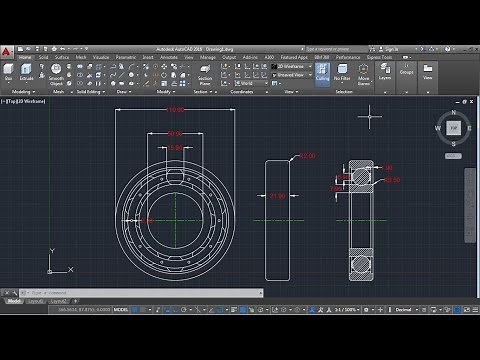Open the annotation scale 1:1 dropdown
Screen dimensions: 480x360
(347, 310)
